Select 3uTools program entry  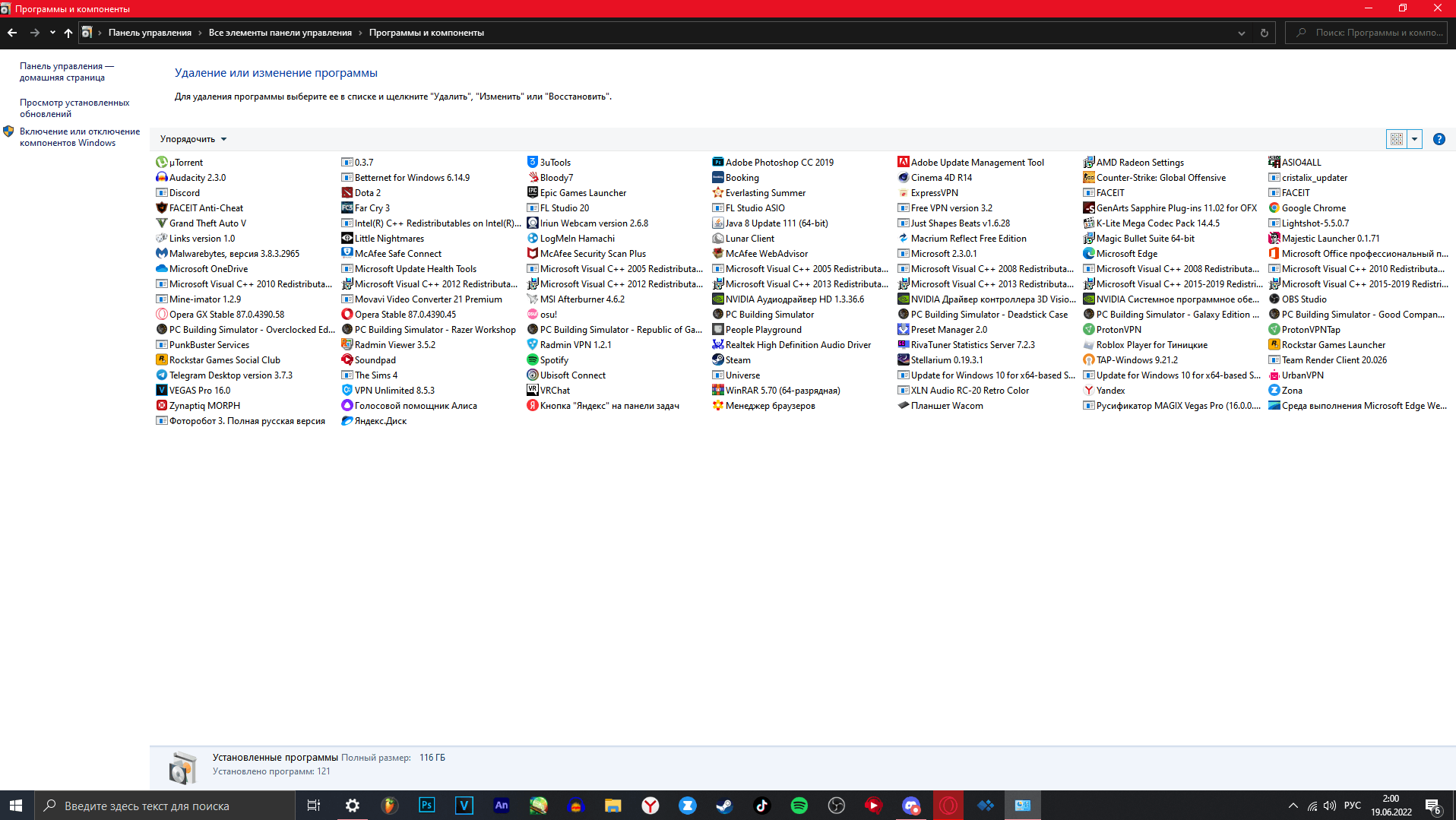point(549,162)
